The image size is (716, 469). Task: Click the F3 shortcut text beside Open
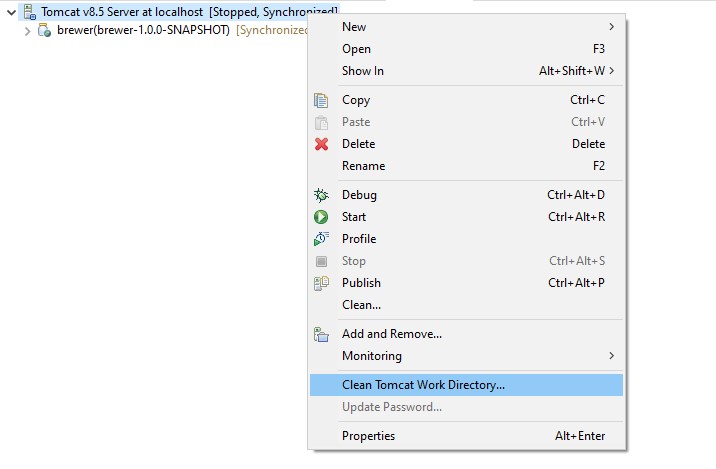tap(599, 49)
